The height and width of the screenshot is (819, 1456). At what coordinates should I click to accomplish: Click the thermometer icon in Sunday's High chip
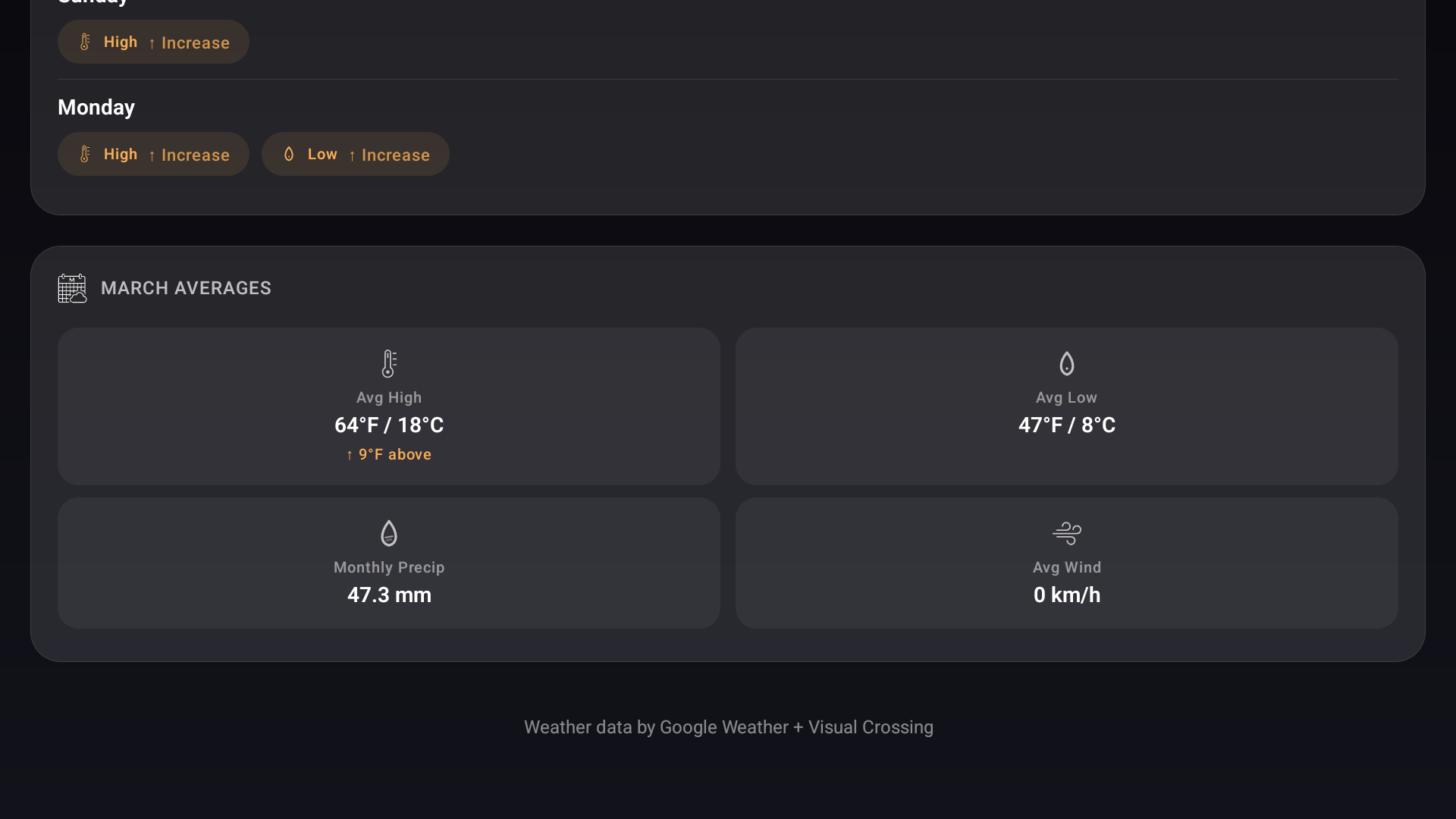85,42
